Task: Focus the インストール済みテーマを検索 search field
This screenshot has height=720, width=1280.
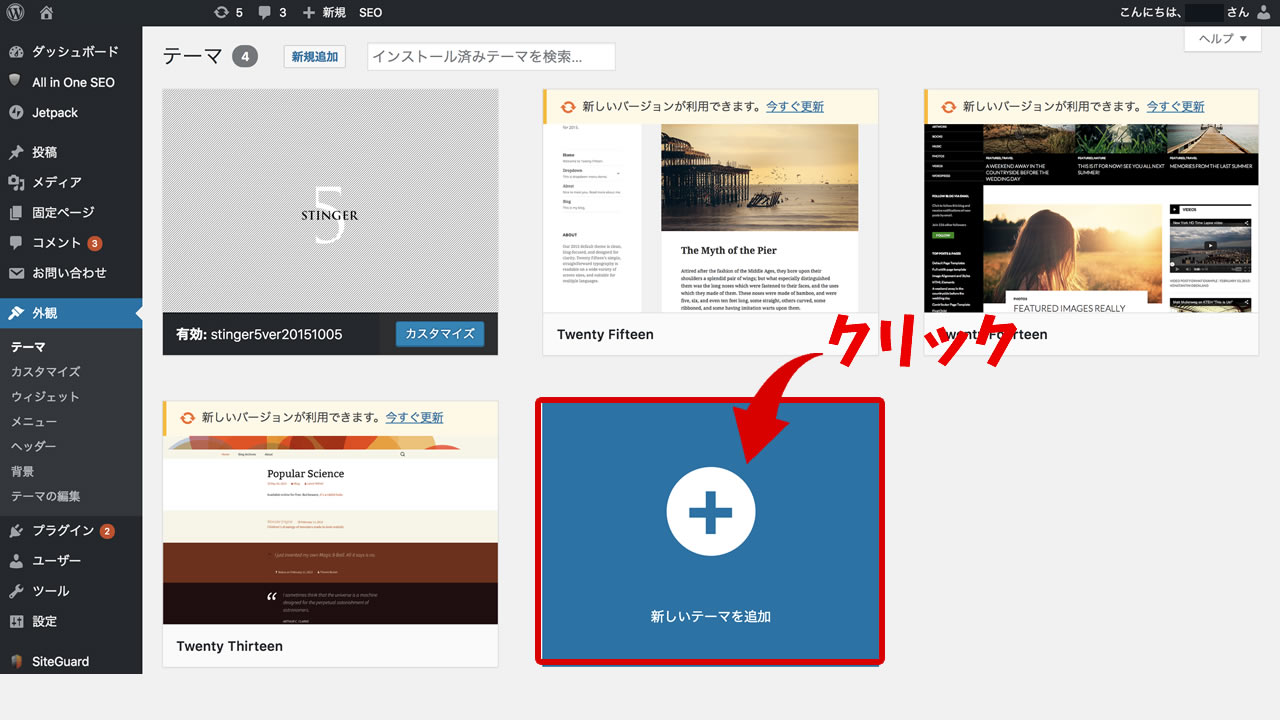Action: click(x=491, y=56)
